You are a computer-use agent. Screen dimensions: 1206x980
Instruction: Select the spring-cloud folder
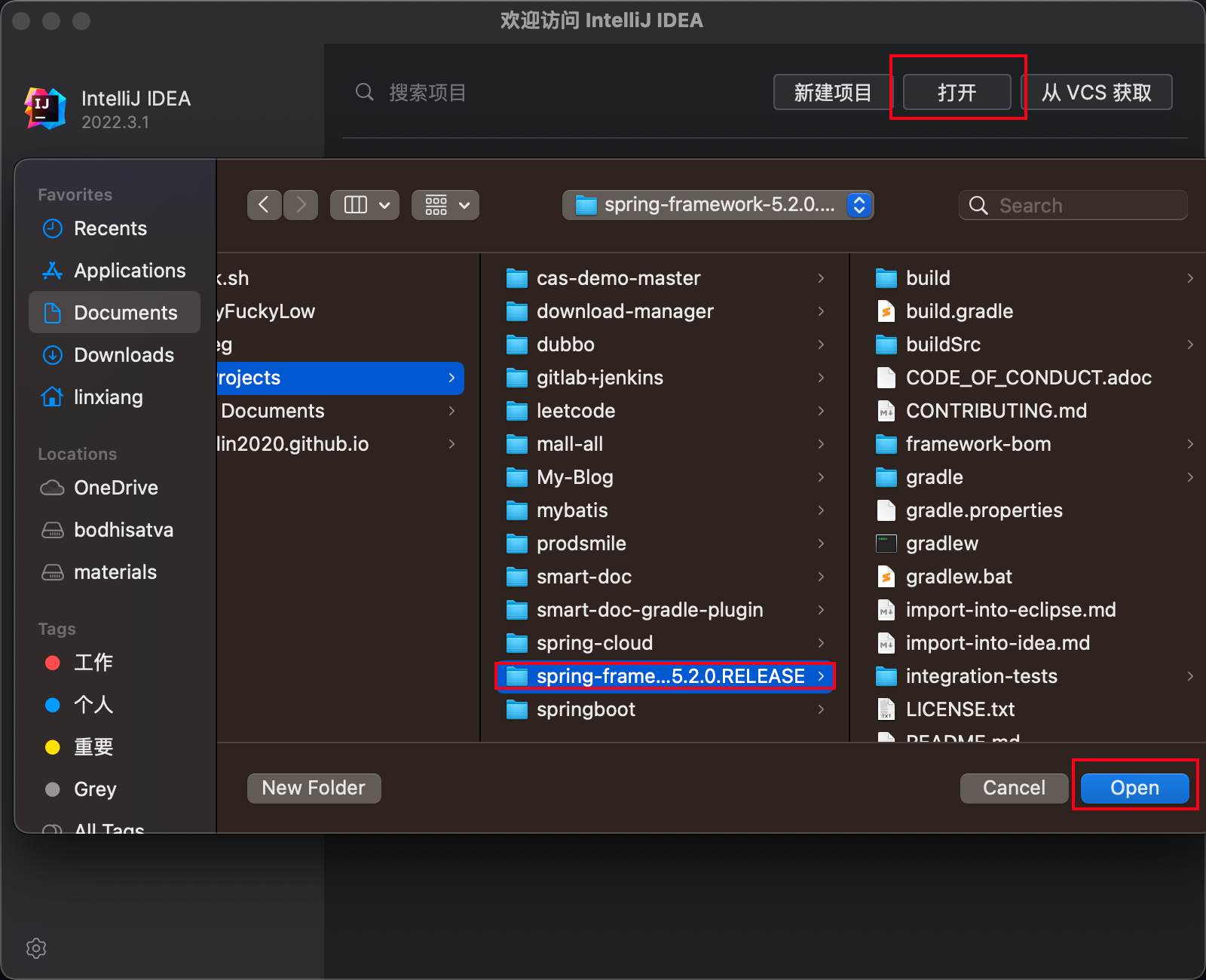pos(665,643)
